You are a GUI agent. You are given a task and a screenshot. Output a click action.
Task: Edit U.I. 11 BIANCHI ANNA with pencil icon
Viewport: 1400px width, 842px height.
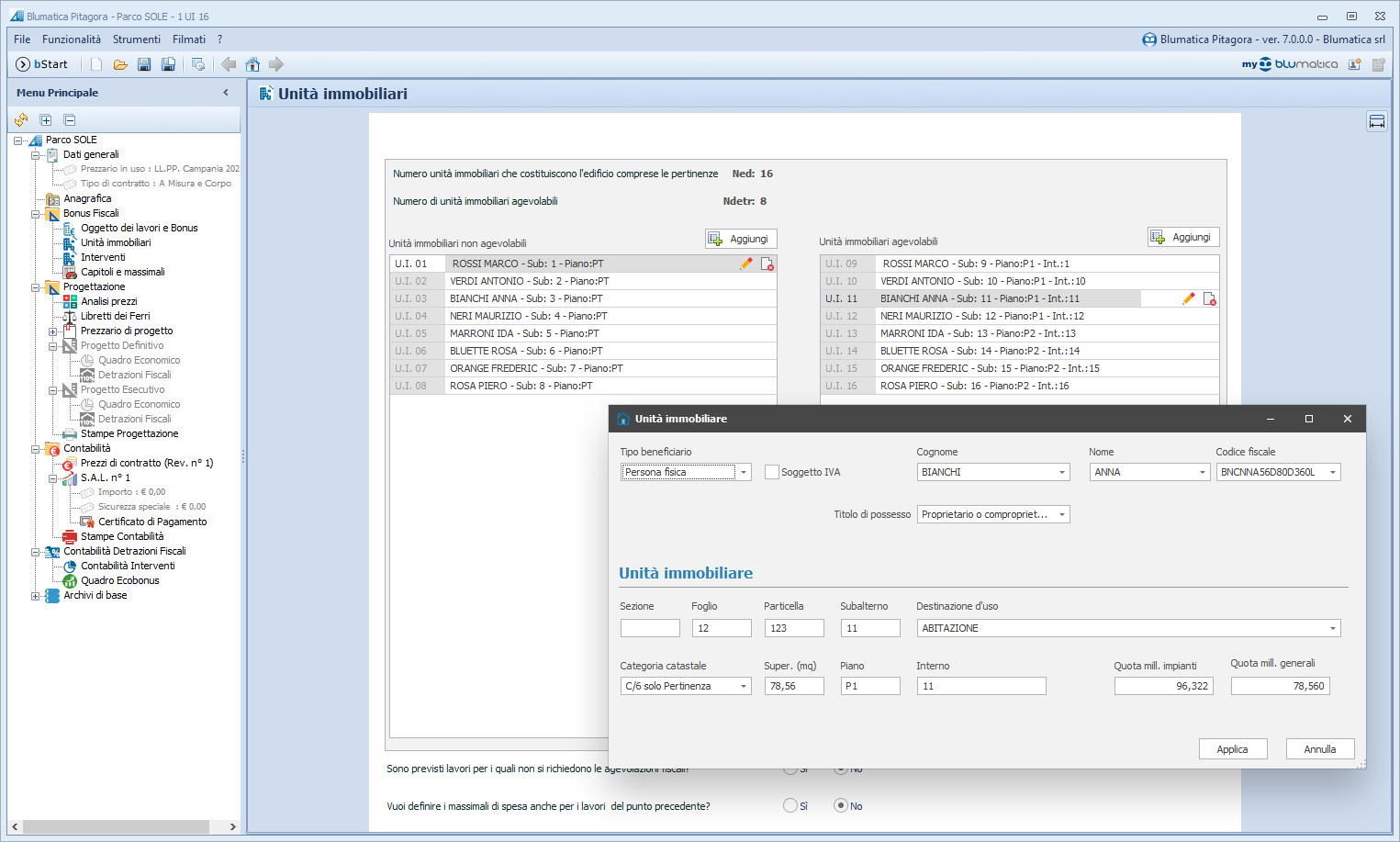click(x=1189, y=298)
